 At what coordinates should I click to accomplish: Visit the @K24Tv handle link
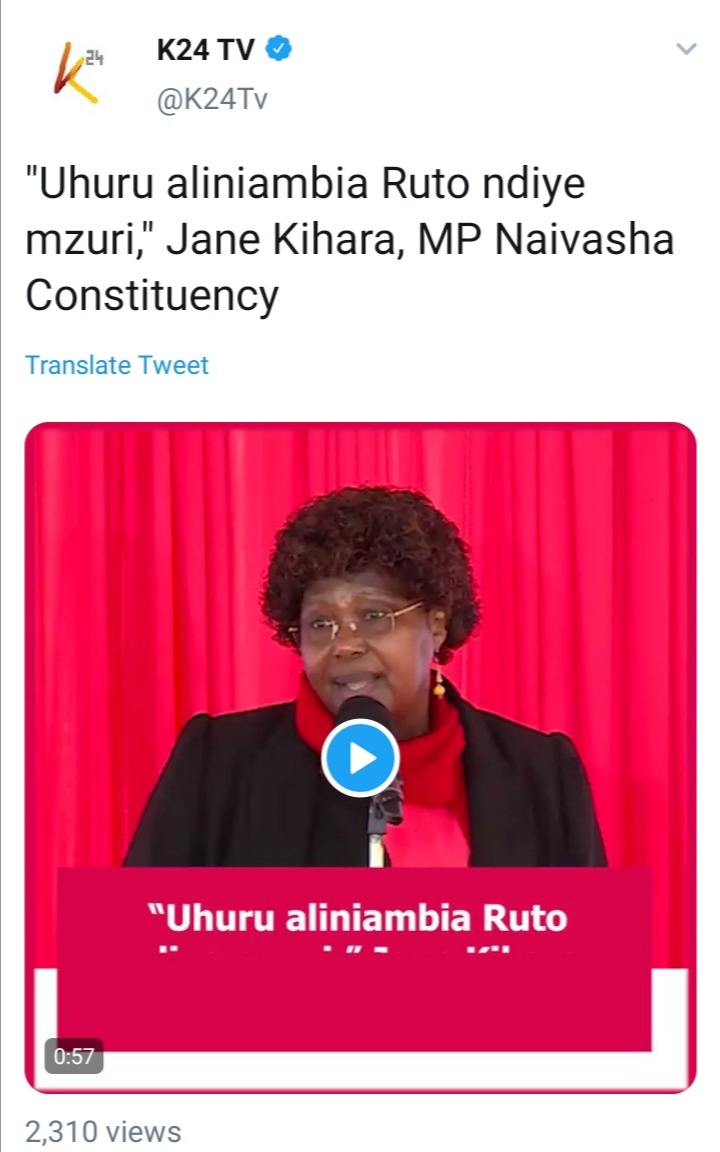[212, 99]
